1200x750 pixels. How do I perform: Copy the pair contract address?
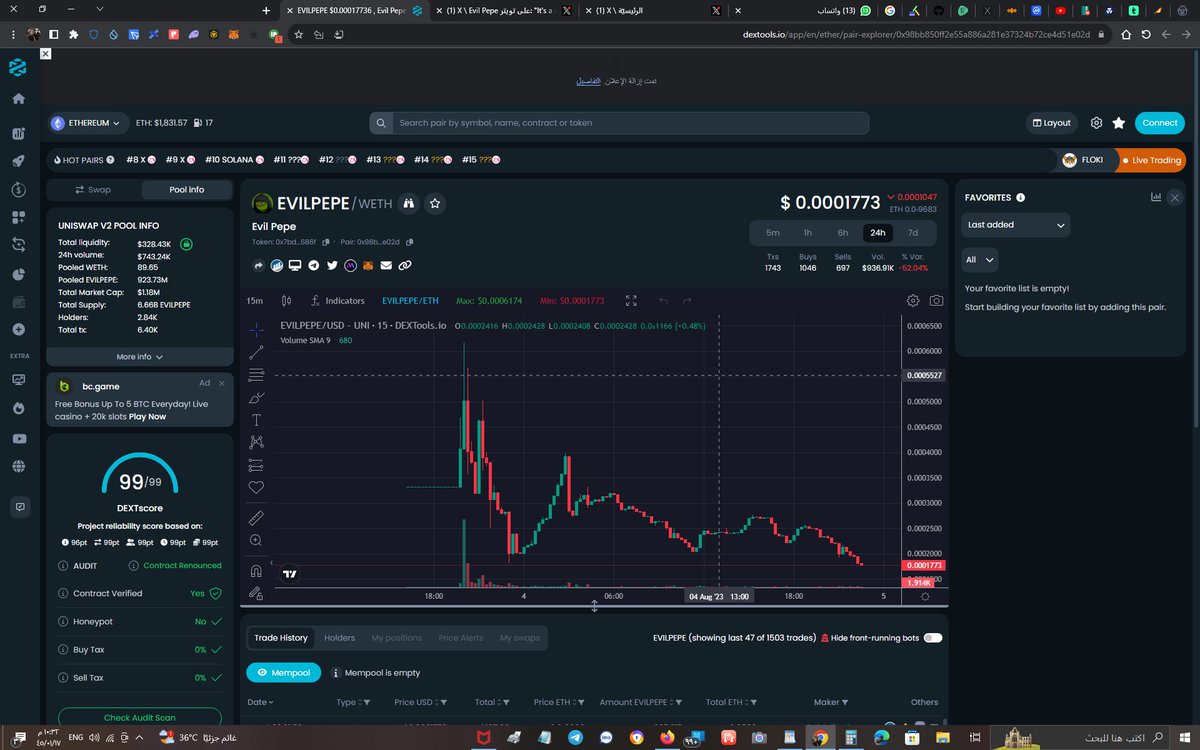(410, 242)
